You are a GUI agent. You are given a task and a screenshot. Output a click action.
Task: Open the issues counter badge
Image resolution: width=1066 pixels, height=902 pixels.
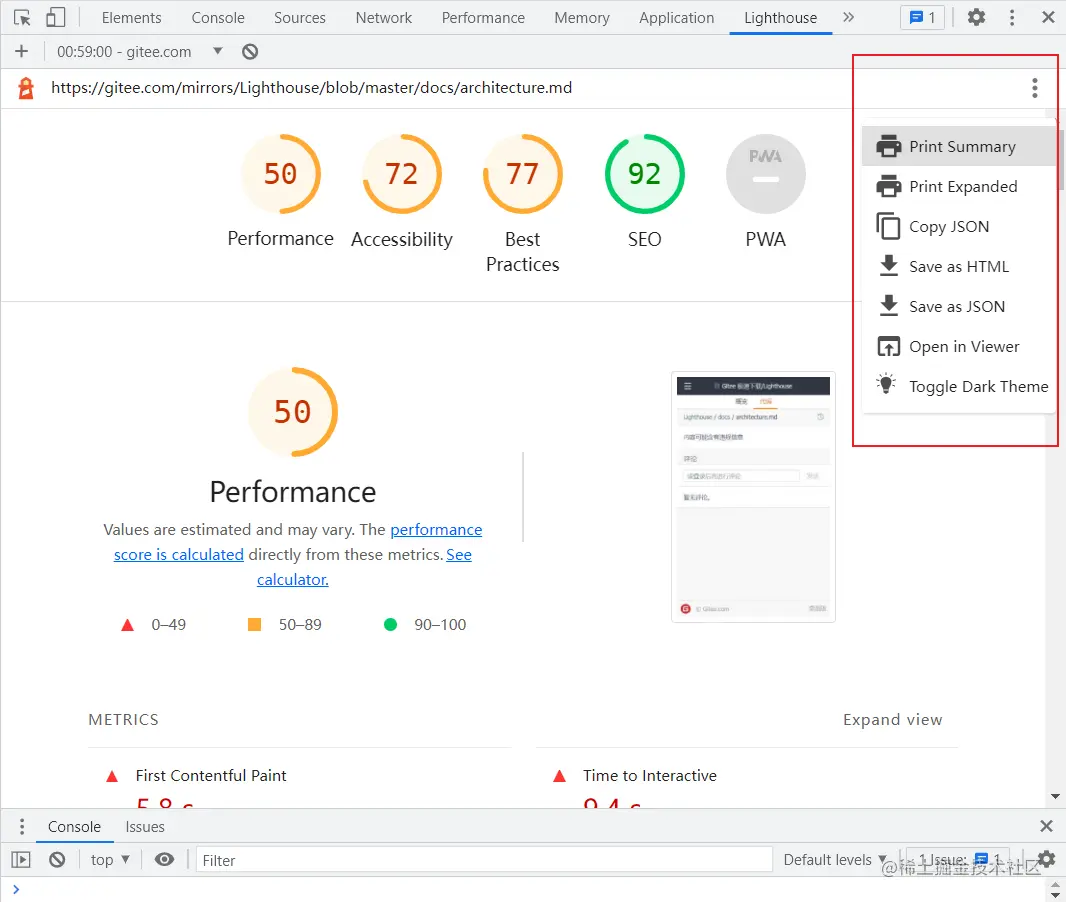pos(923,18)
